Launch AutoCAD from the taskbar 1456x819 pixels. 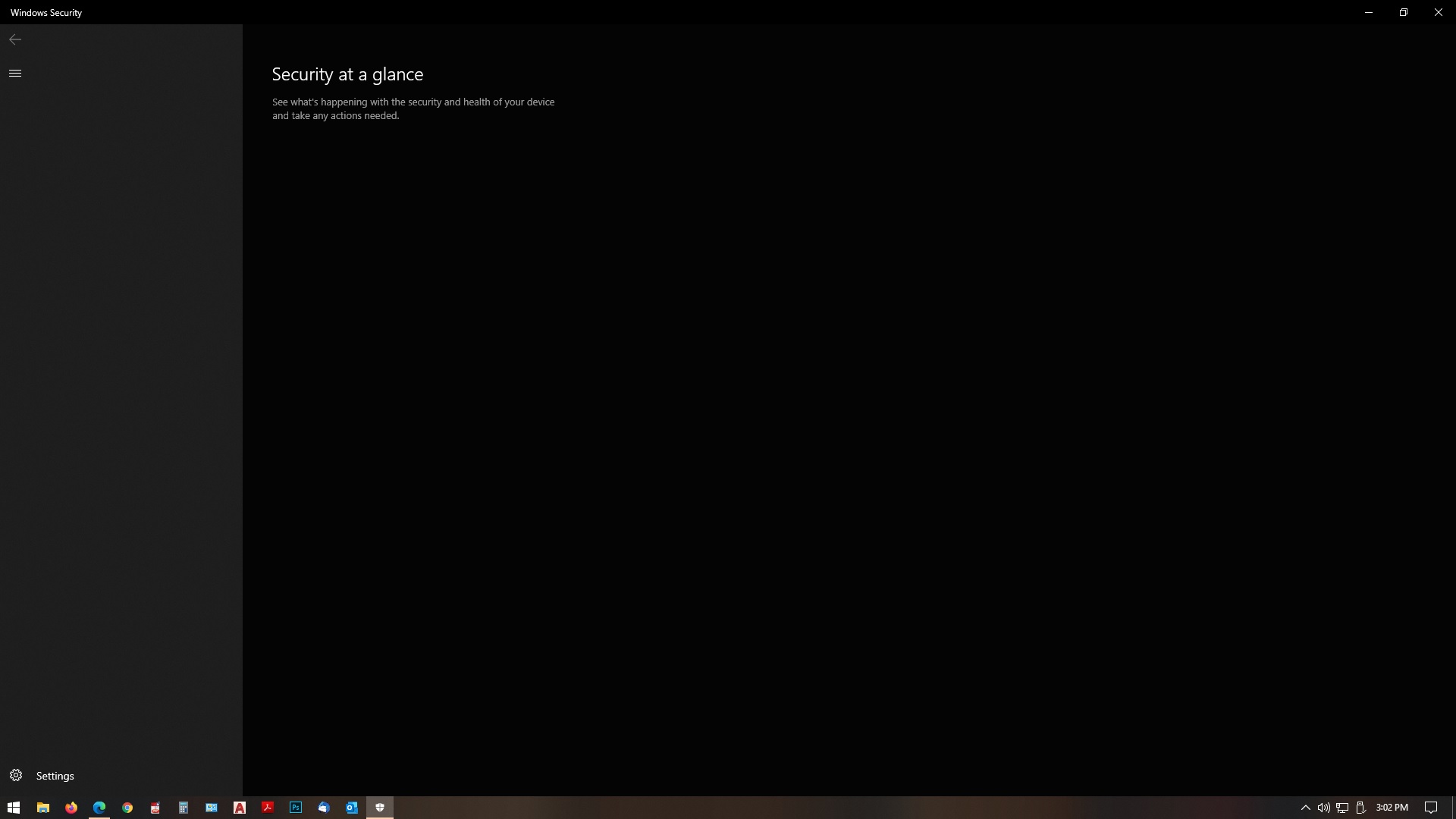point(240,808)
